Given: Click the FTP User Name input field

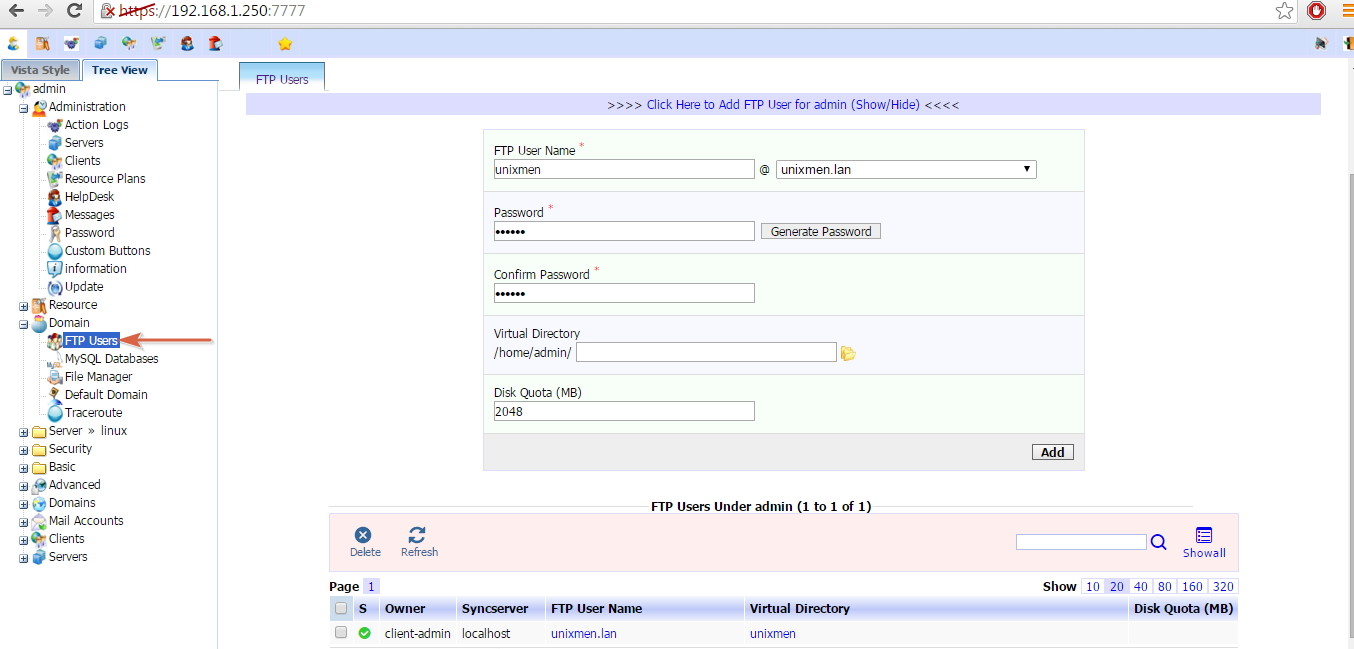Looking at the screenshot, I should pyautogui.click(x=624, y=169).
